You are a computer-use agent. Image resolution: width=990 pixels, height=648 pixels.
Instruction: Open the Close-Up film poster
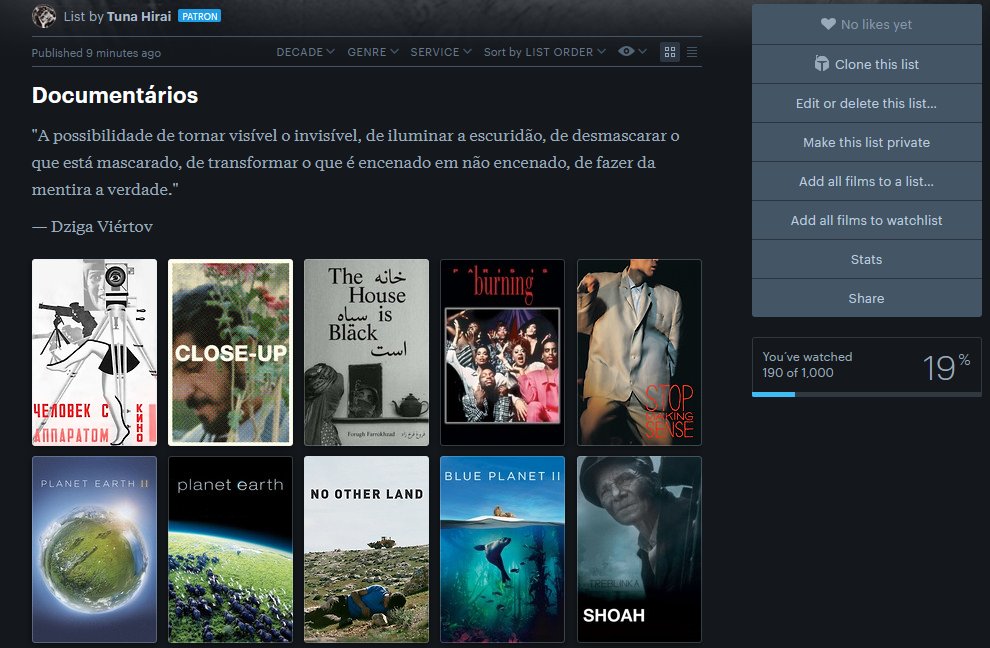click(230, 352)
